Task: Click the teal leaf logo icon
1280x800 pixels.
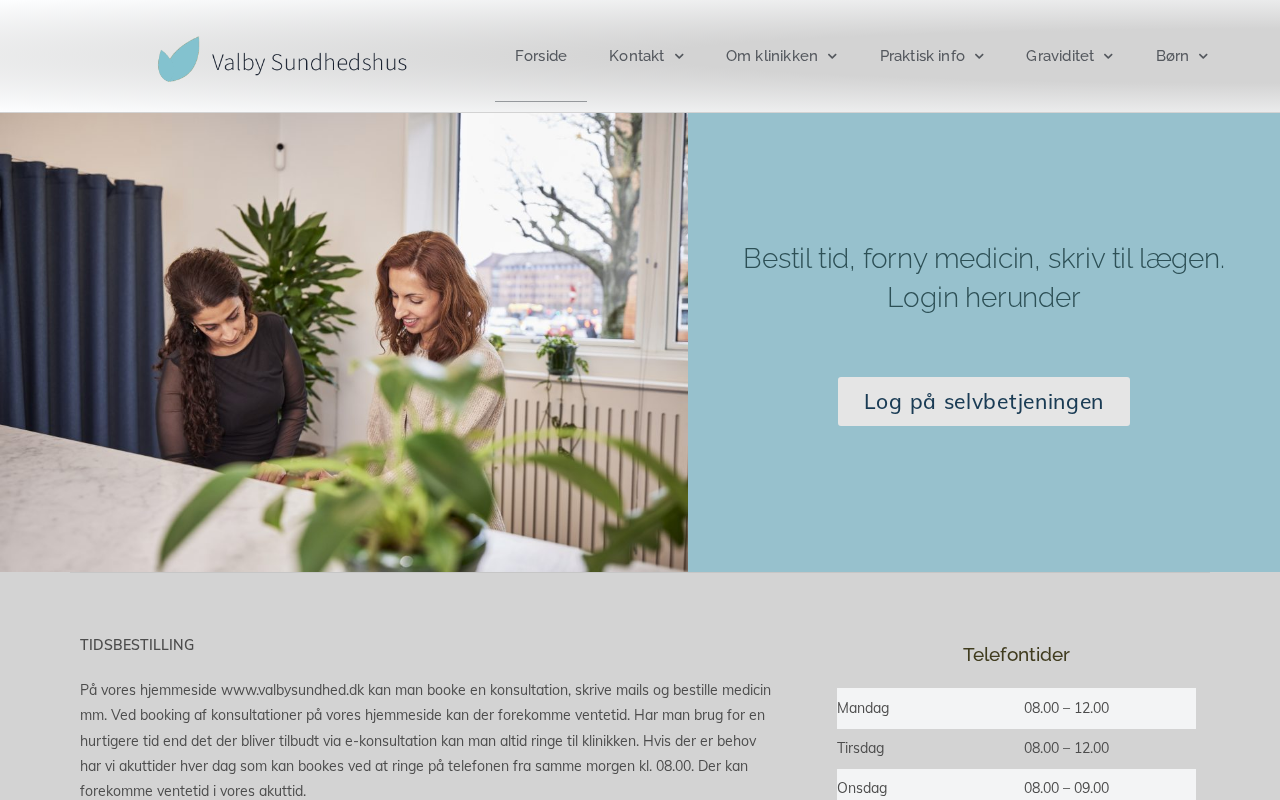Action: pos(179,59)
